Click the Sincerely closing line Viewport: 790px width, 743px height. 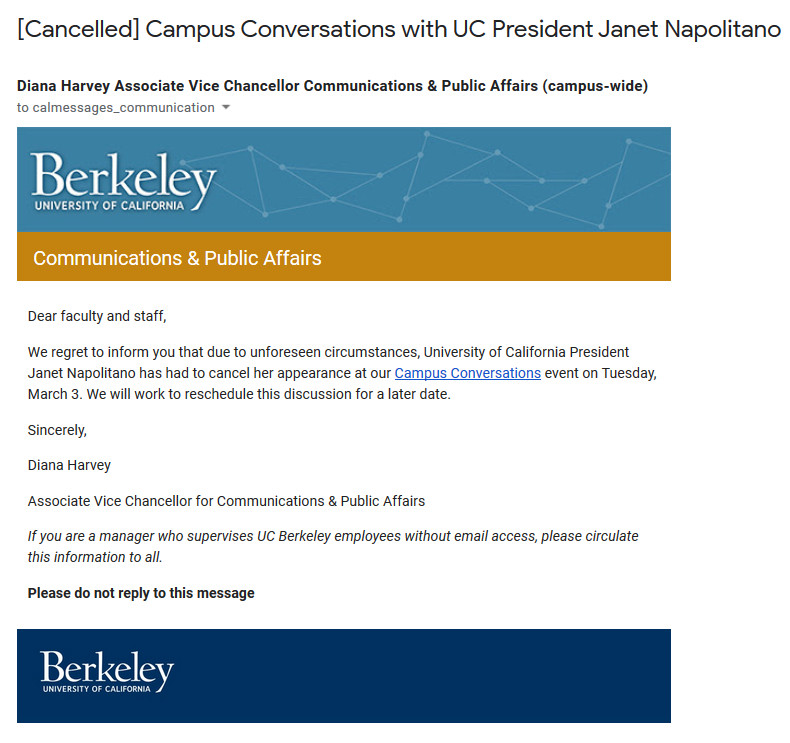tap(57, 430)
